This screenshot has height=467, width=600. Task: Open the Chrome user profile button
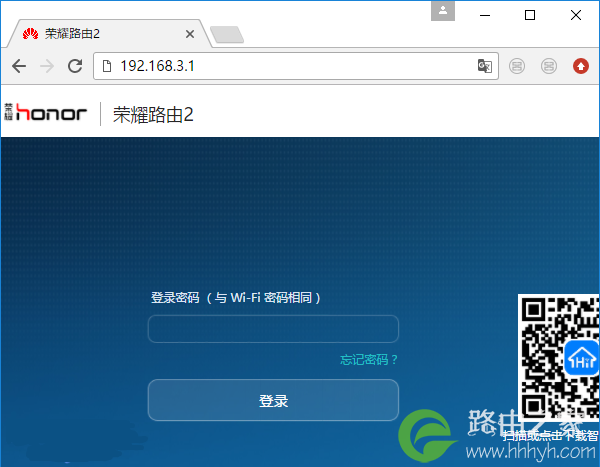click(443, 11)
